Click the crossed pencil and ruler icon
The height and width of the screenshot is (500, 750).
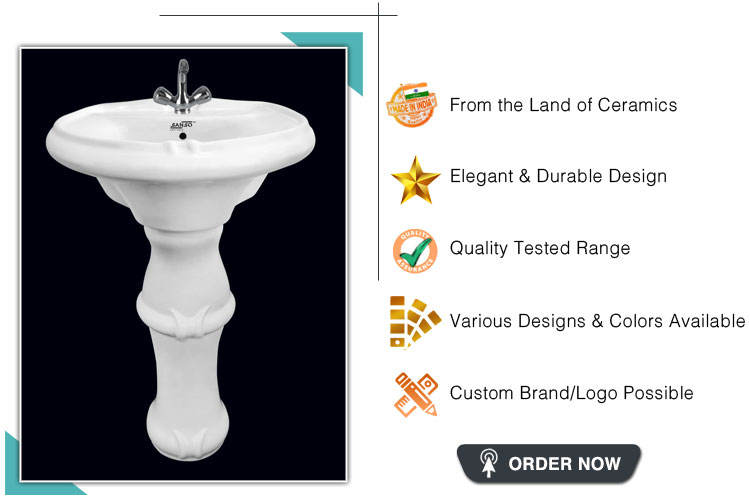point(415,395)
